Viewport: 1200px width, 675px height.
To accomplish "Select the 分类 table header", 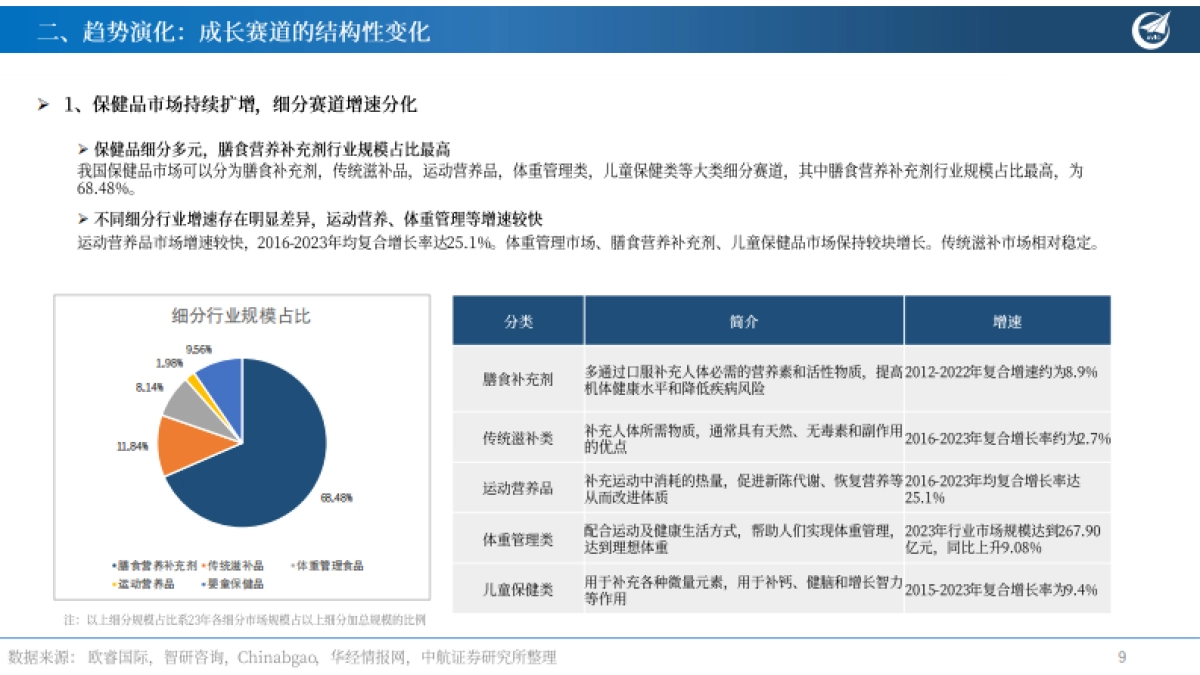I will pyautogui.click(x=520, y=319).
